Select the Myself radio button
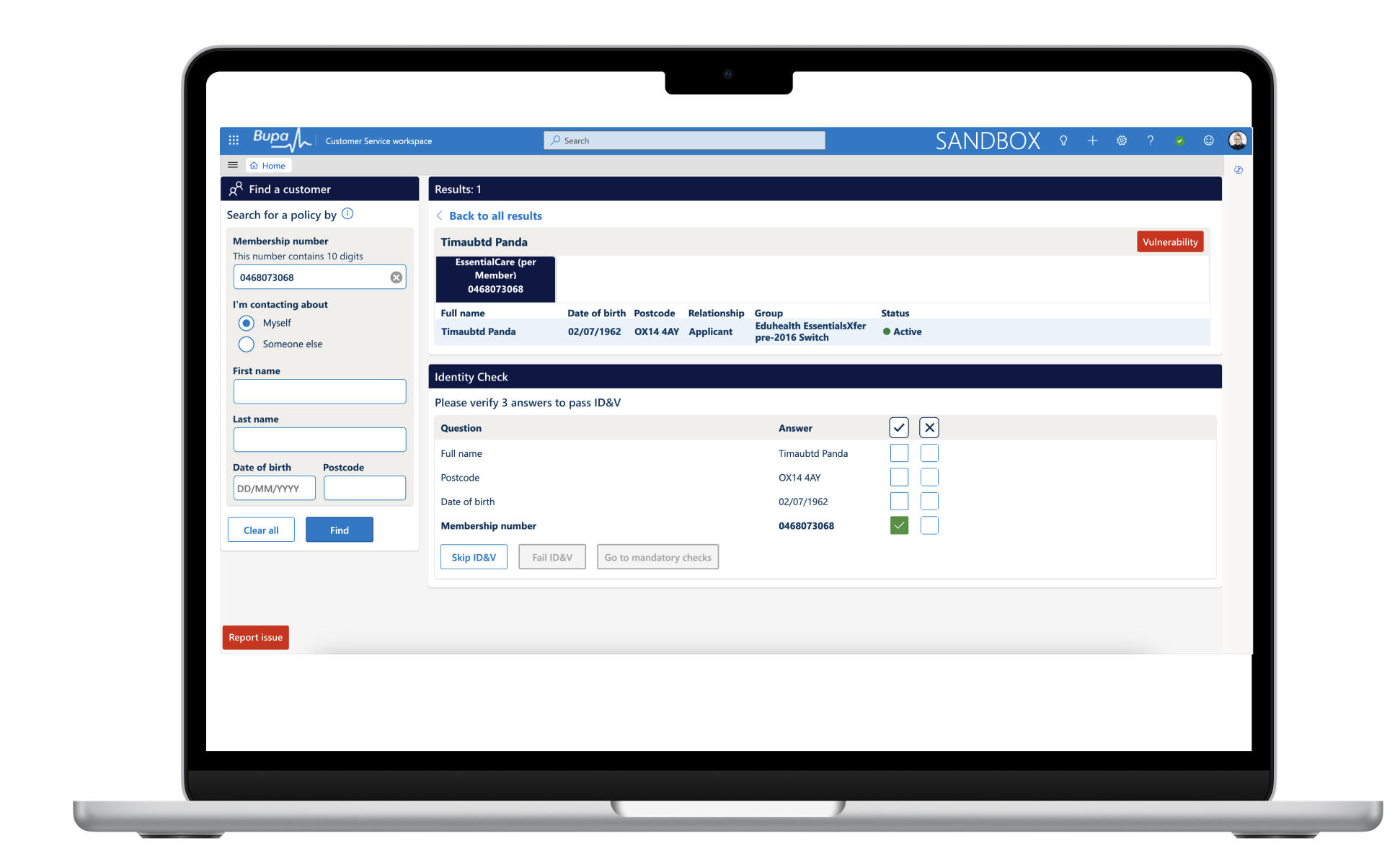The image size is (1400, 859). [247, 323]
